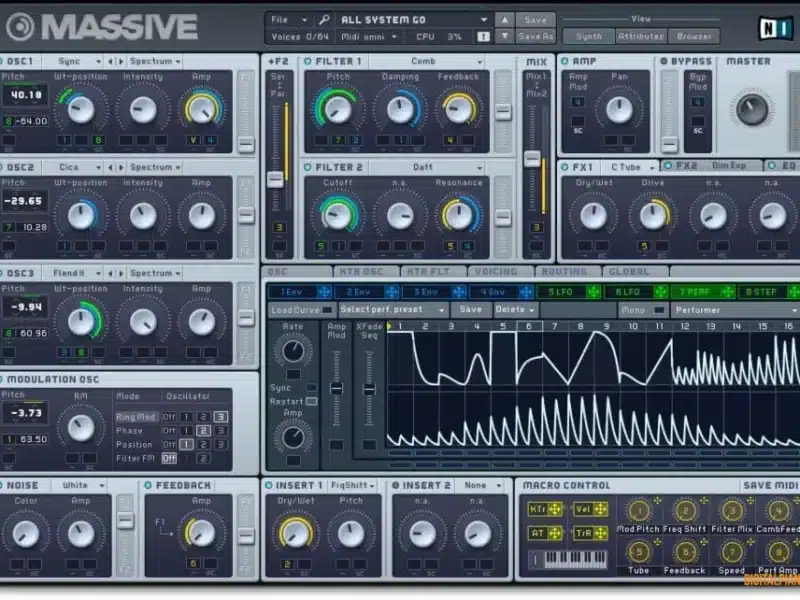800x600 pixels.
Task: Click OSC1 pitch value 40.18 field
Action: tap(26, 95)
